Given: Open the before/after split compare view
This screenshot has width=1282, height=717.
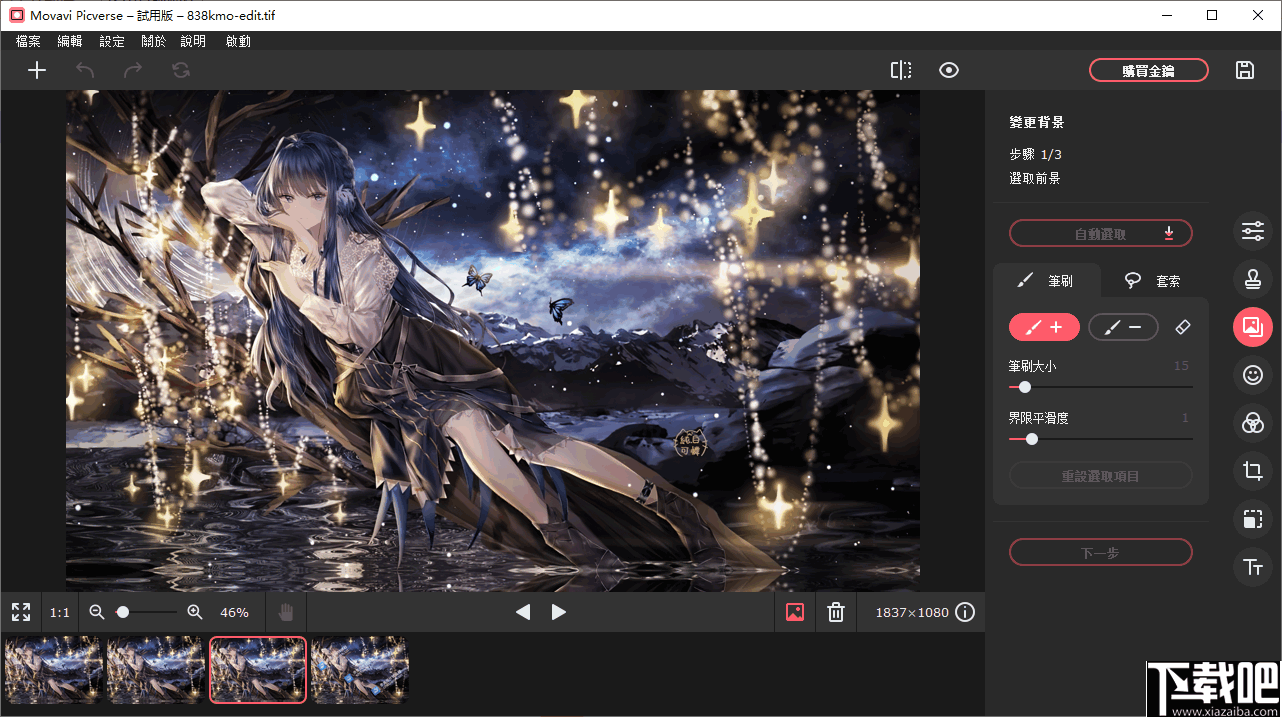Looking at the screenshot, I should coord(901,70).
